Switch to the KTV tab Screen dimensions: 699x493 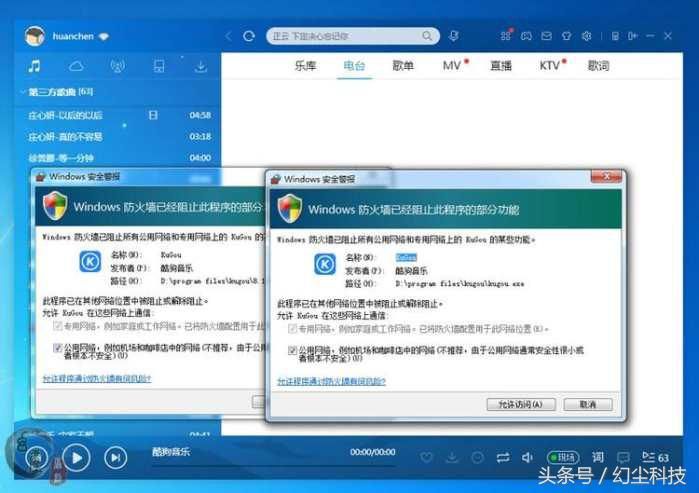point(549,66)
